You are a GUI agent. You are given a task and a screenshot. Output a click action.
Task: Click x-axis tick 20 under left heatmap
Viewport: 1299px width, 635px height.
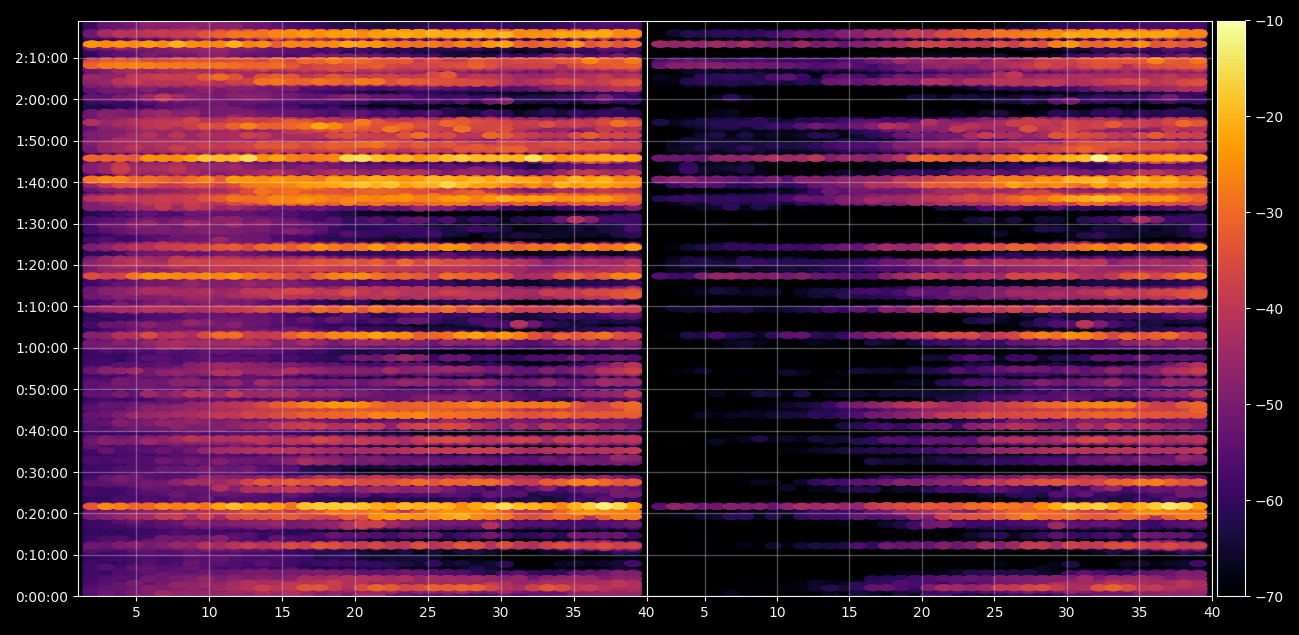[355, 612]
